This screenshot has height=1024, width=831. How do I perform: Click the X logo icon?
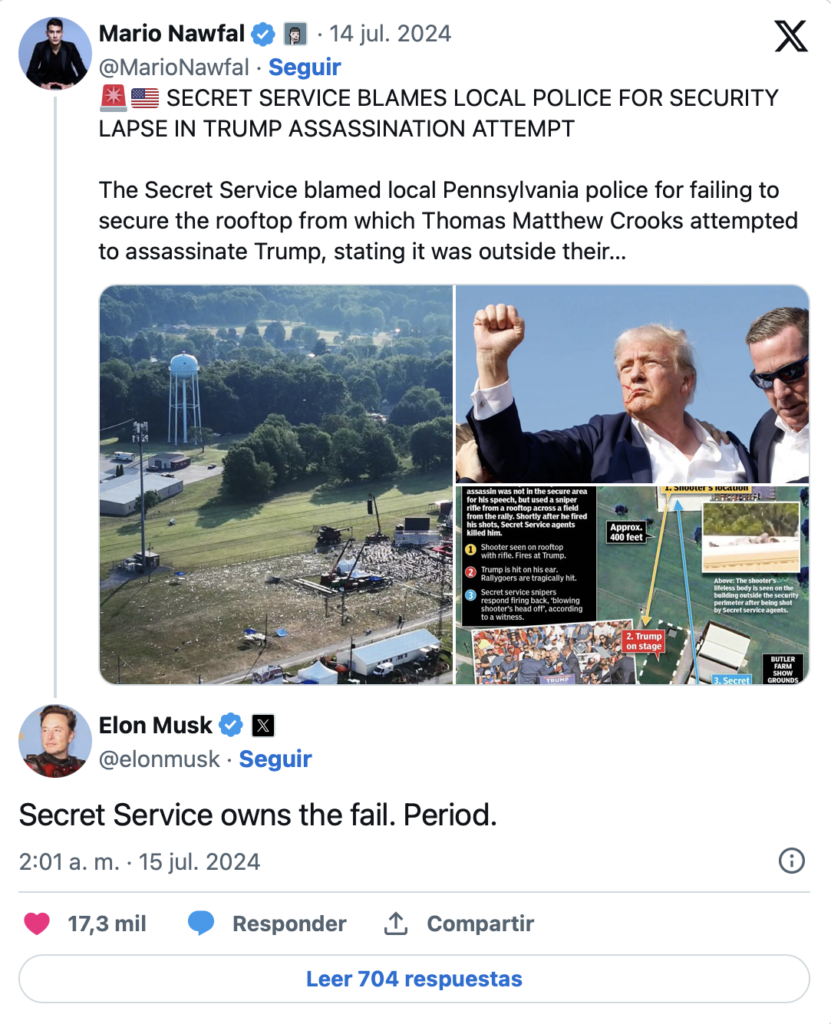pyautogui.click(x=790, y=37)
